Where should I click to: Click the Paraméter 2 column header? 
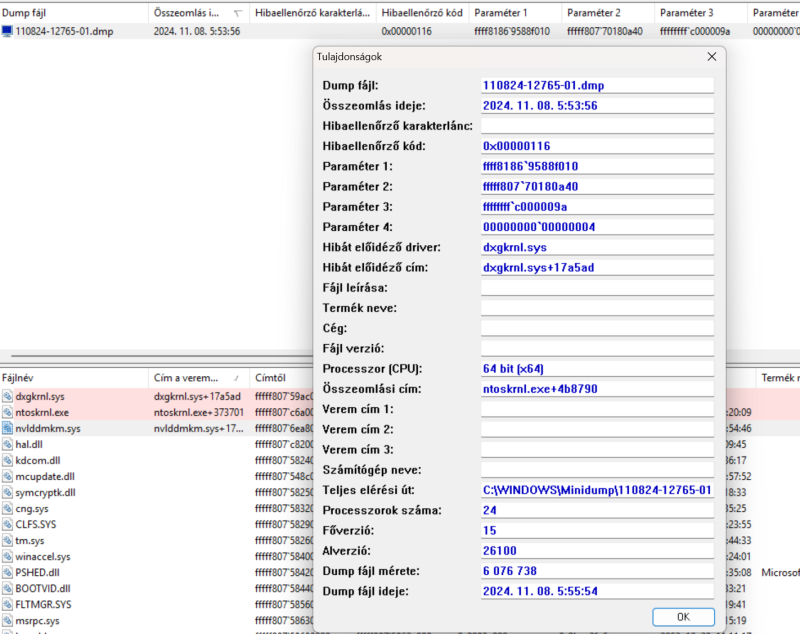(x=608, y=13)
